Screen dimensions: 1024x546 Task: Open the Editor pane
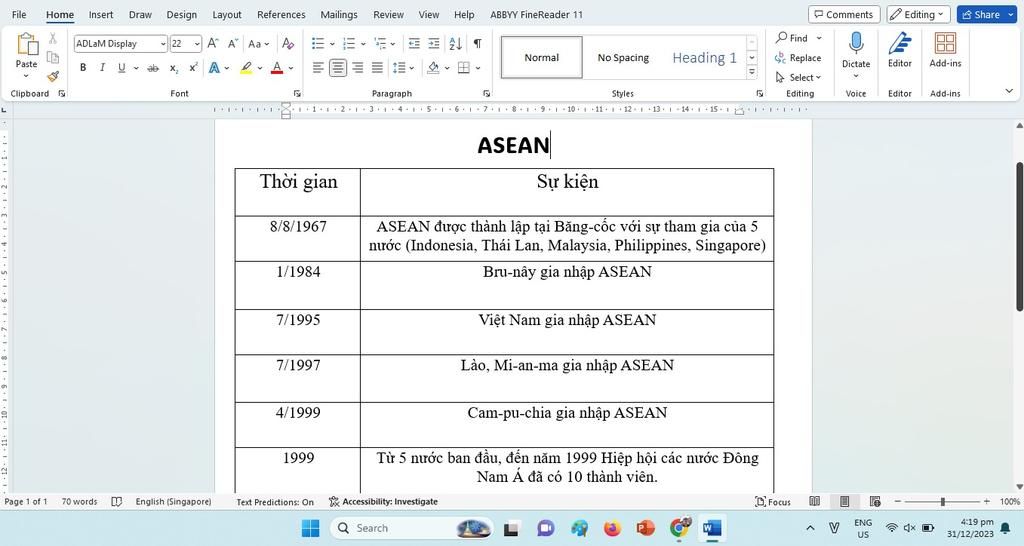point(899,50)
